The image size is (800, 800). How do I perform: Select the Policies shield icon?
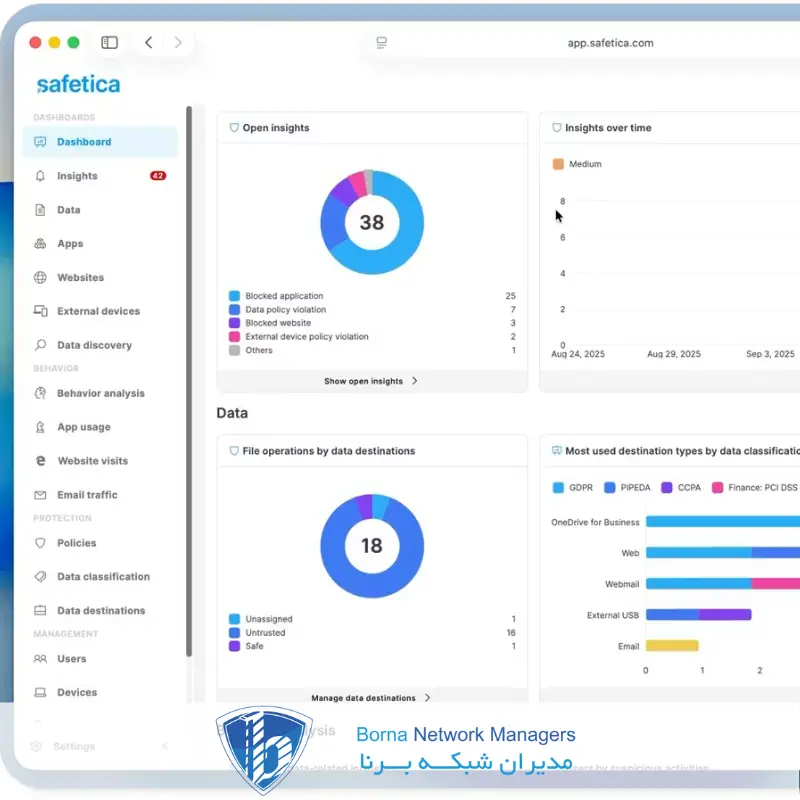click(x=40, y=543)
